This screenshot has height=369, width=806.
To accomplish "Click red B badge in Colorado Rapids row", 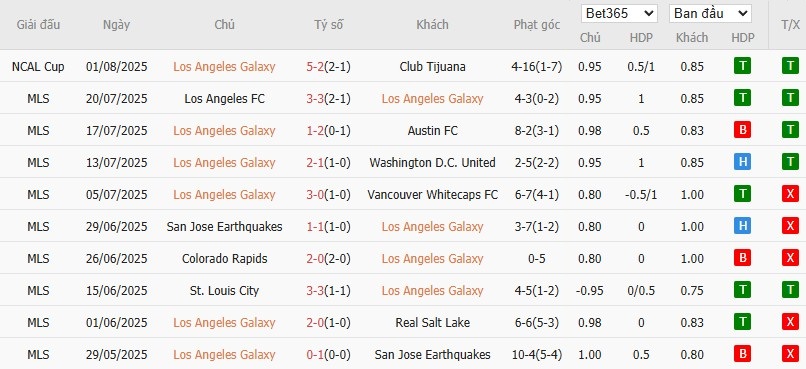I will 742,258.
